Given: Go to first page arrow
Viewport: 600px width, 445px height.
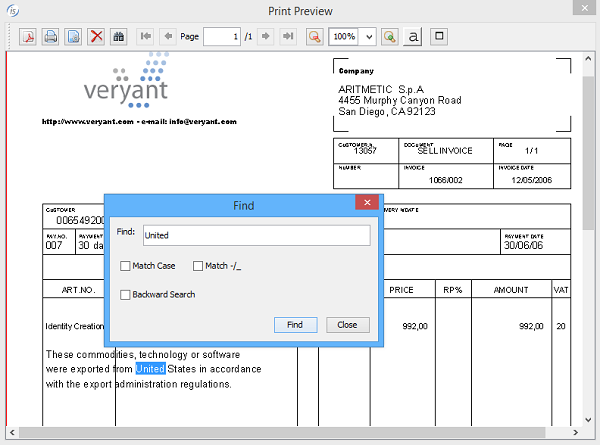Looking at the screenshot, I should coord(146,36).
